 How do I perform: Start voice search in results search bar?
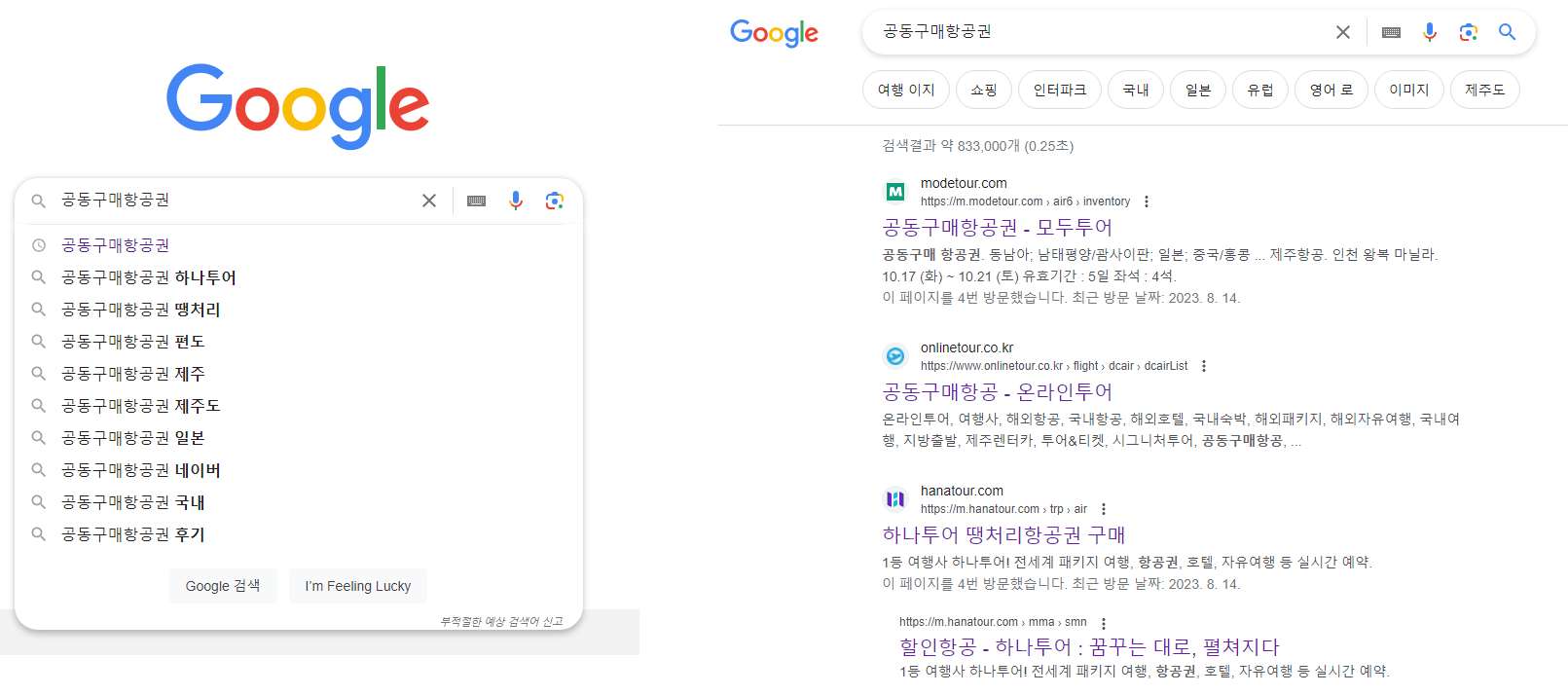point(1430,32)
